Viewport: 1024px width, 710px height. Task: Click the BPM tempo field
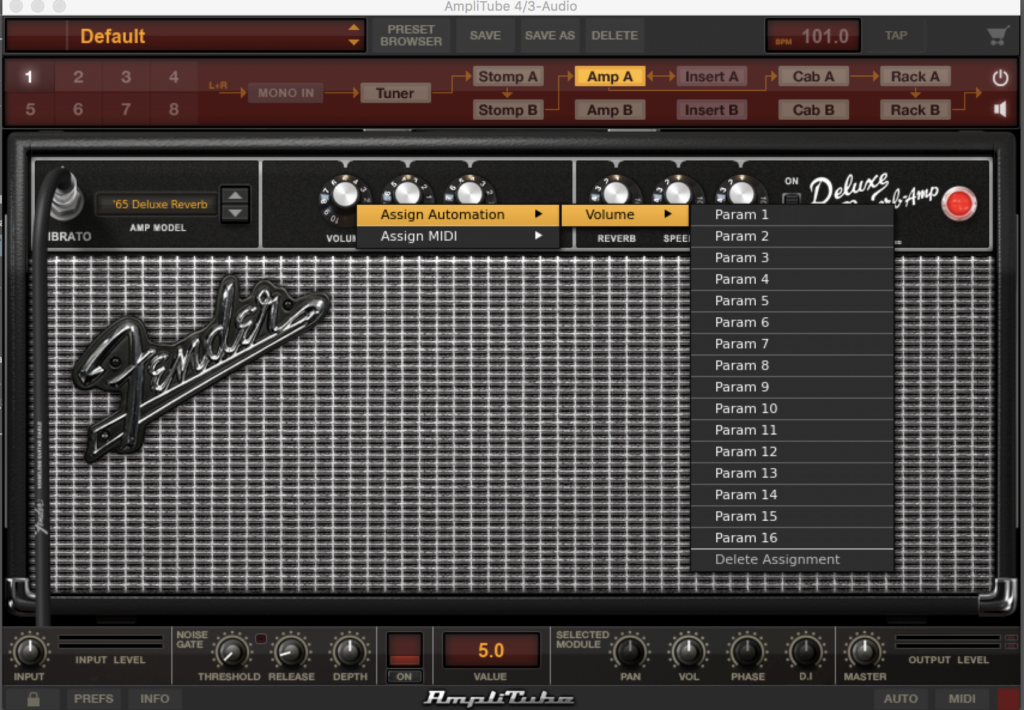pos(812,37)
